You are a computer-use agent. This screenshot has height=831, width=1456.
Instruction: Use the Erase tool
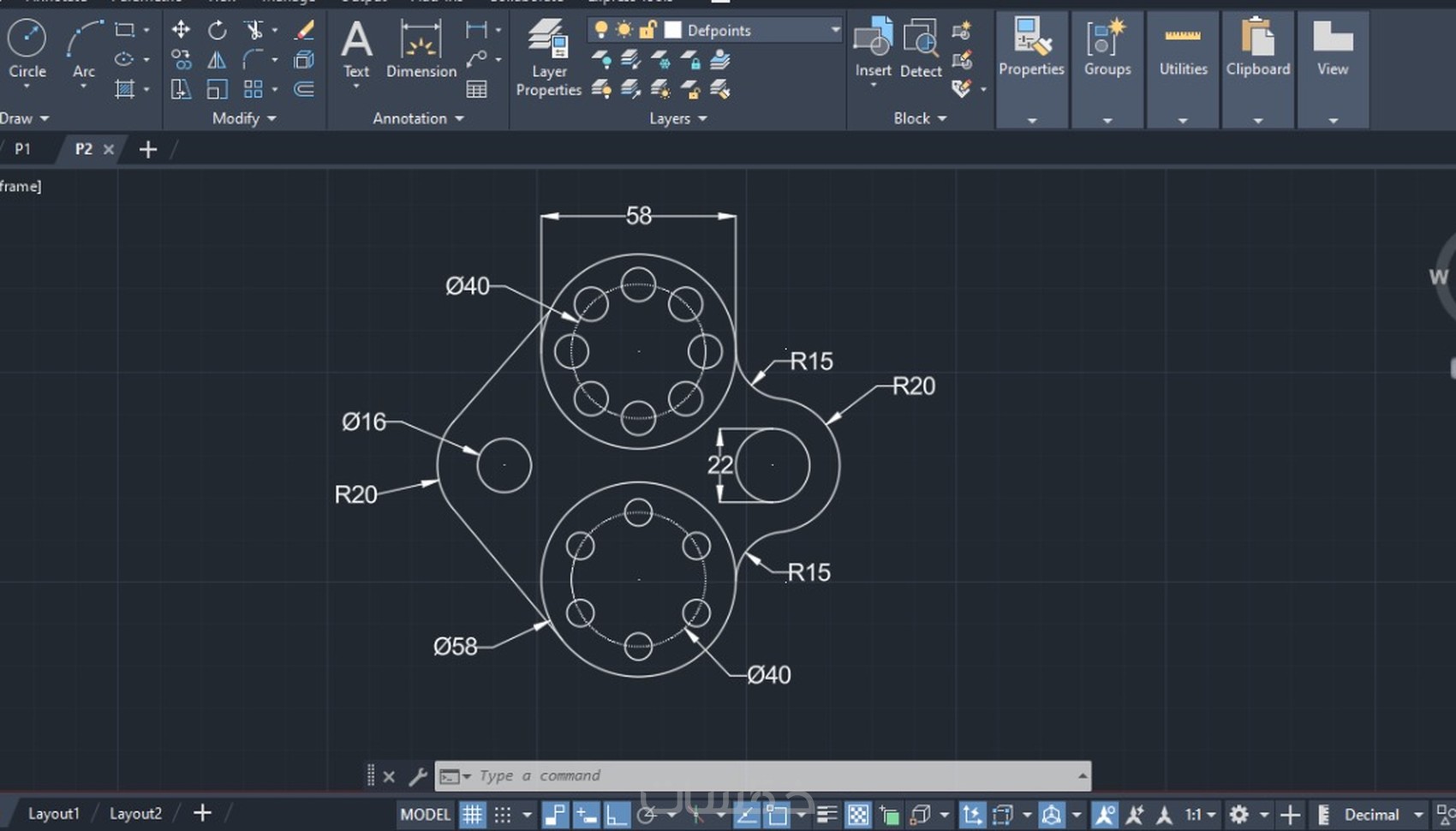pos(304,30)
